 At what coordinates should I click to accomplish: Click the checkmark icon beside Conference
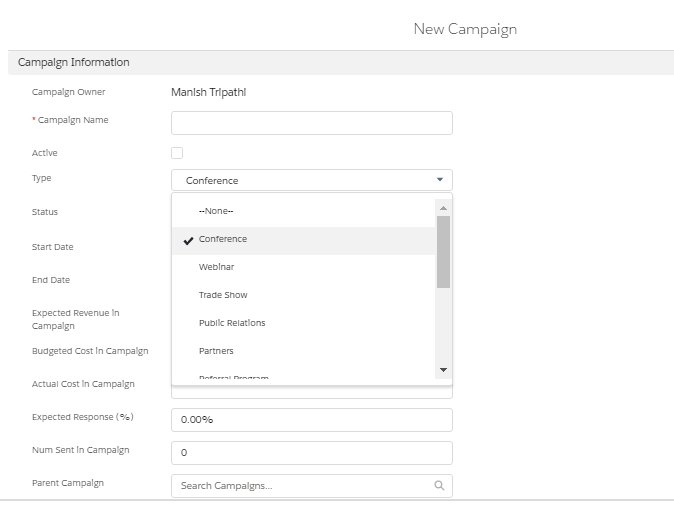pyautogui.click(x=188, y=240)
